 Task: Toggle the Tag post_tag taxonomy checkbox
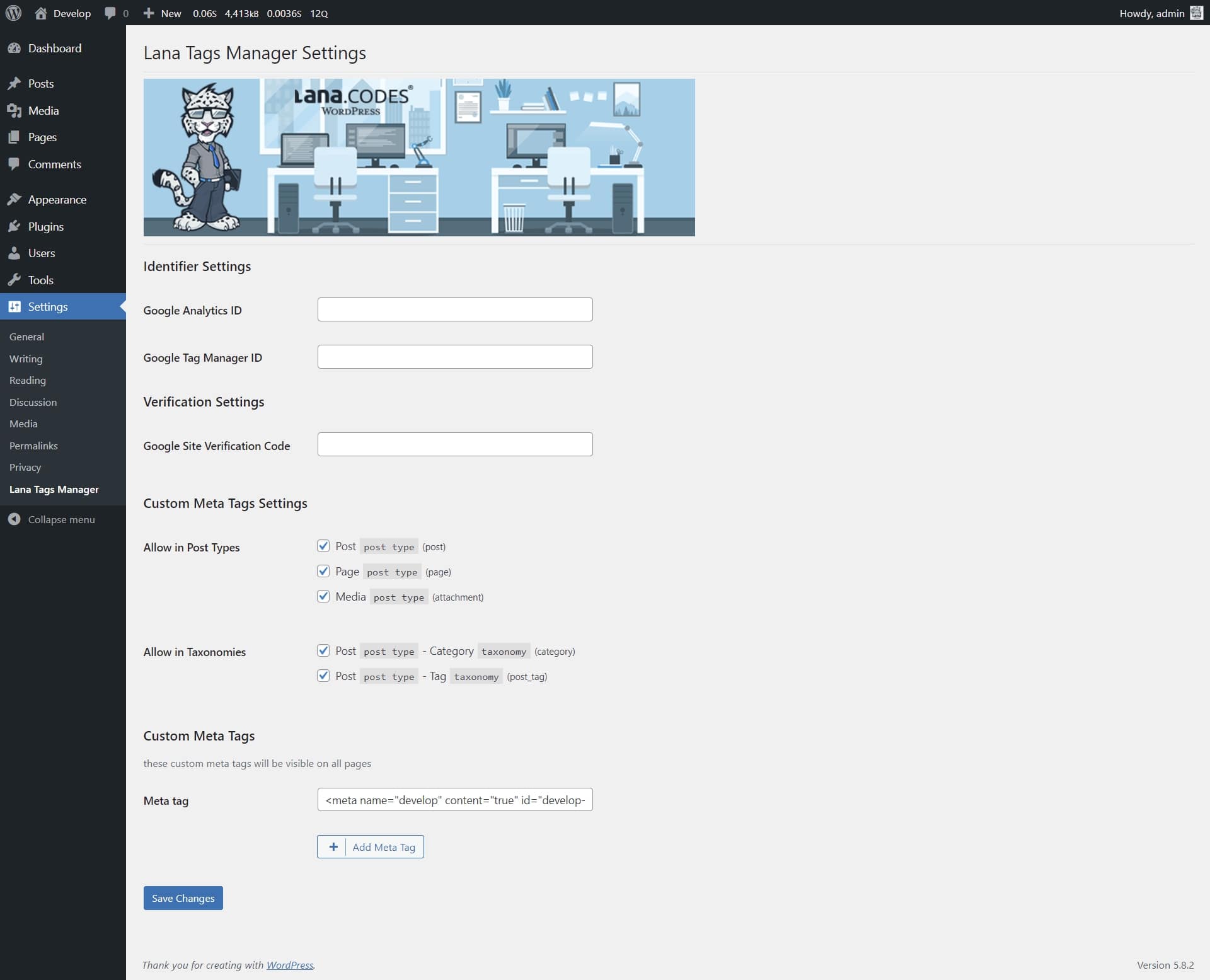[x=323, y=676]
